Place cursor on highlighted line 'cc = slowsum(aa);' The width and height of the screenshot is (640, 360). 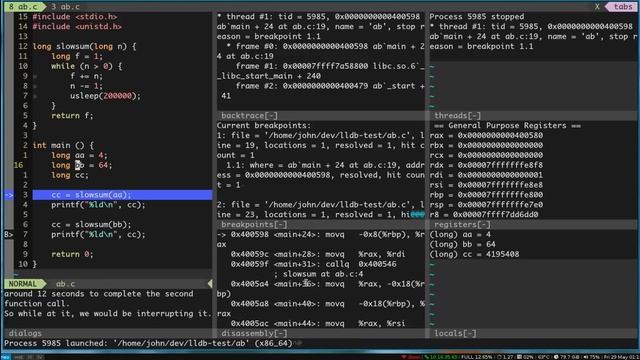(x=122, y=195)
